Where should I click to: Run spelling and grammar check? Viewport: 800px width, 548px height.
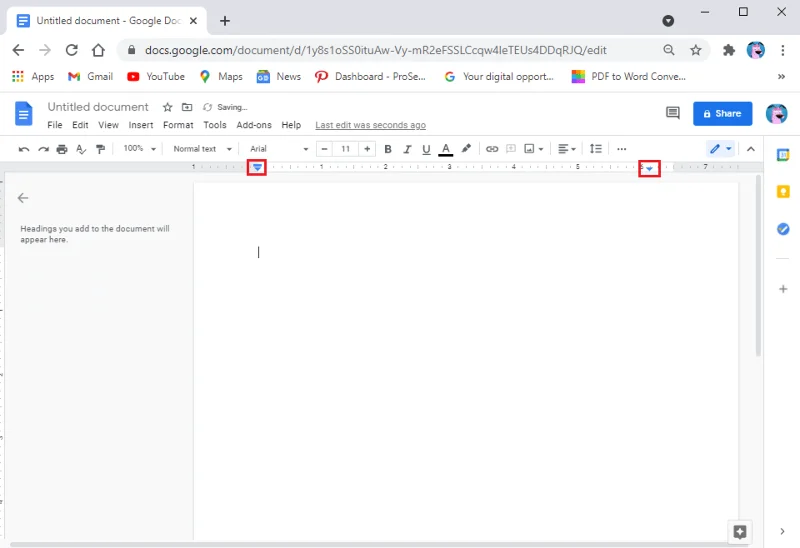point(81,149)
